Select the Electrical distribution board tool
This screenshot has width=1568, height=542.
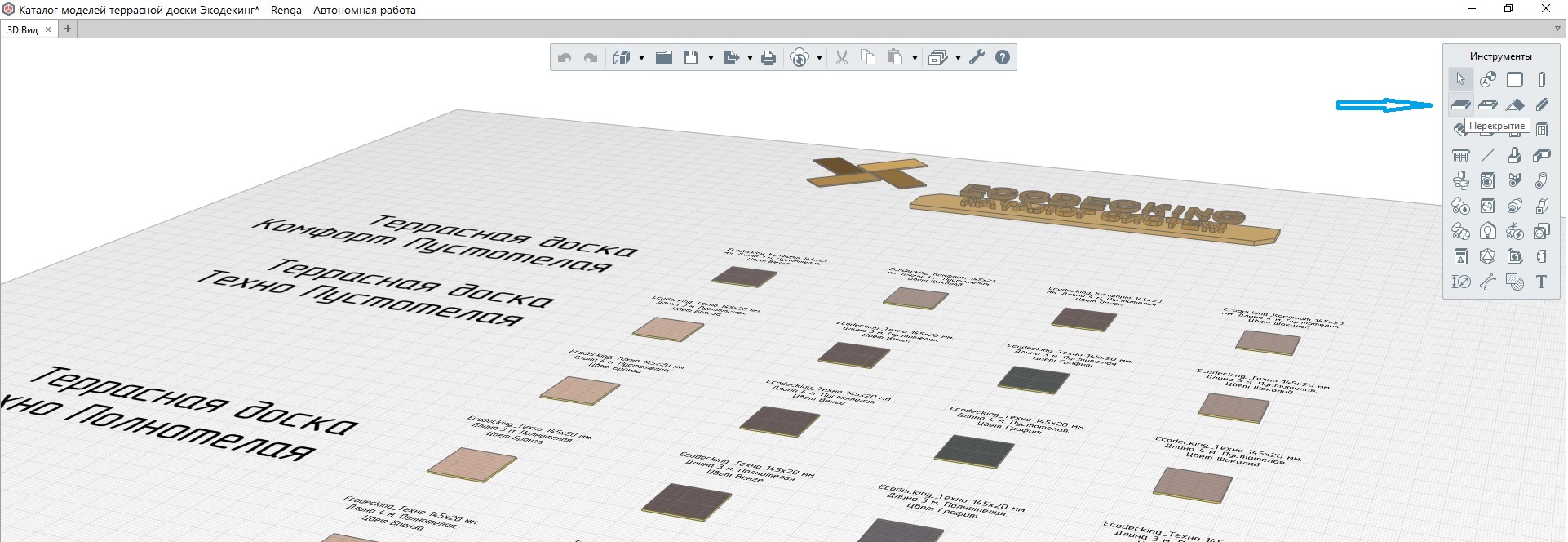click(1461, 256)
